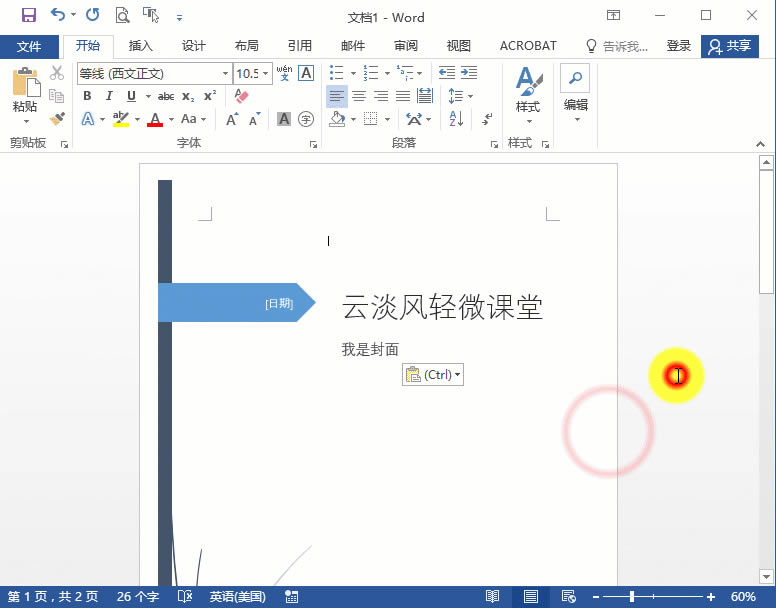Click the 告诉我 Tell Me search box
776x608 pixels.
617,46
